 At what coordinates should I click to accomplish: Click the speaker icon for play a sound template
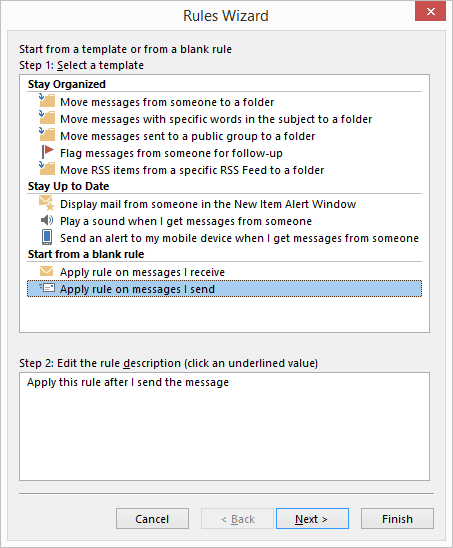tap(47, 220)
